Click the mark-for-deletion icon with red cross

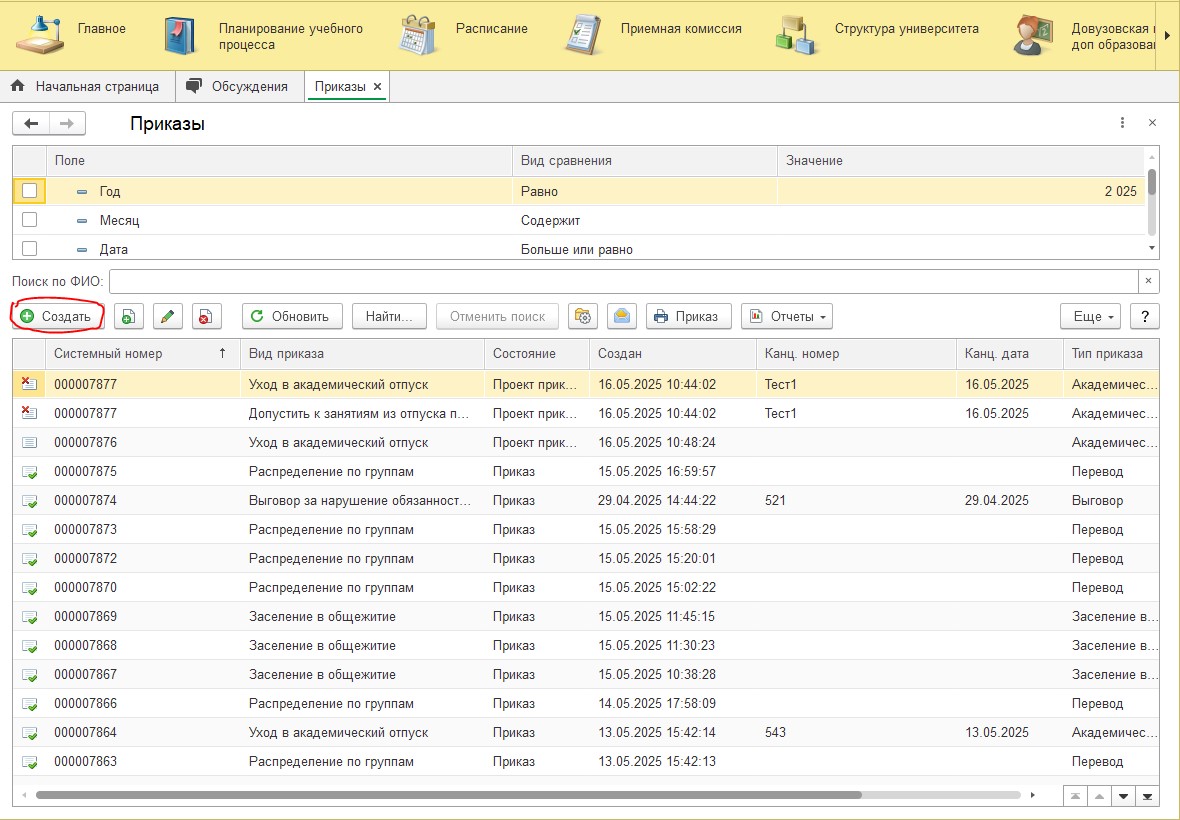pos(206,317)
